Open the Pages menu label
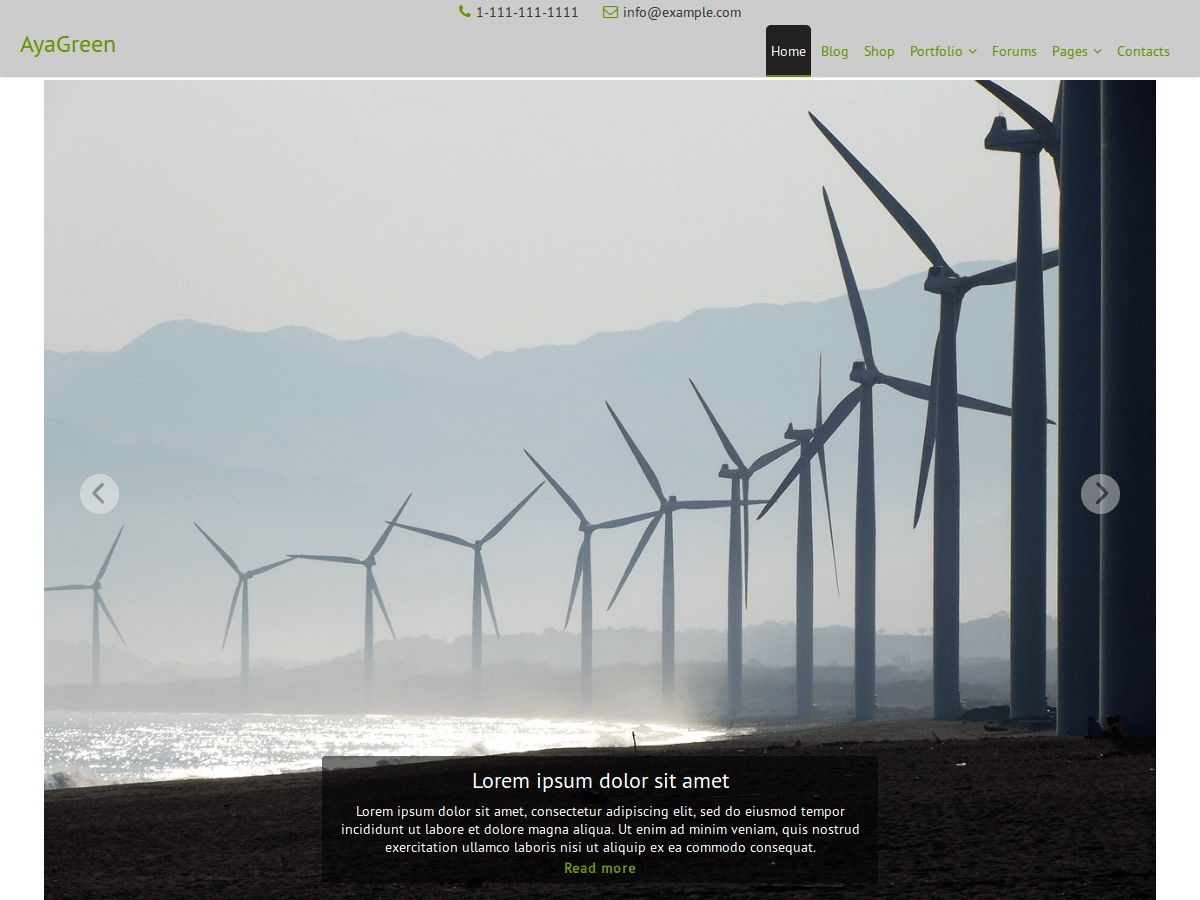The height and width of the screenshot is (900, 1200). pos(1069,51)
